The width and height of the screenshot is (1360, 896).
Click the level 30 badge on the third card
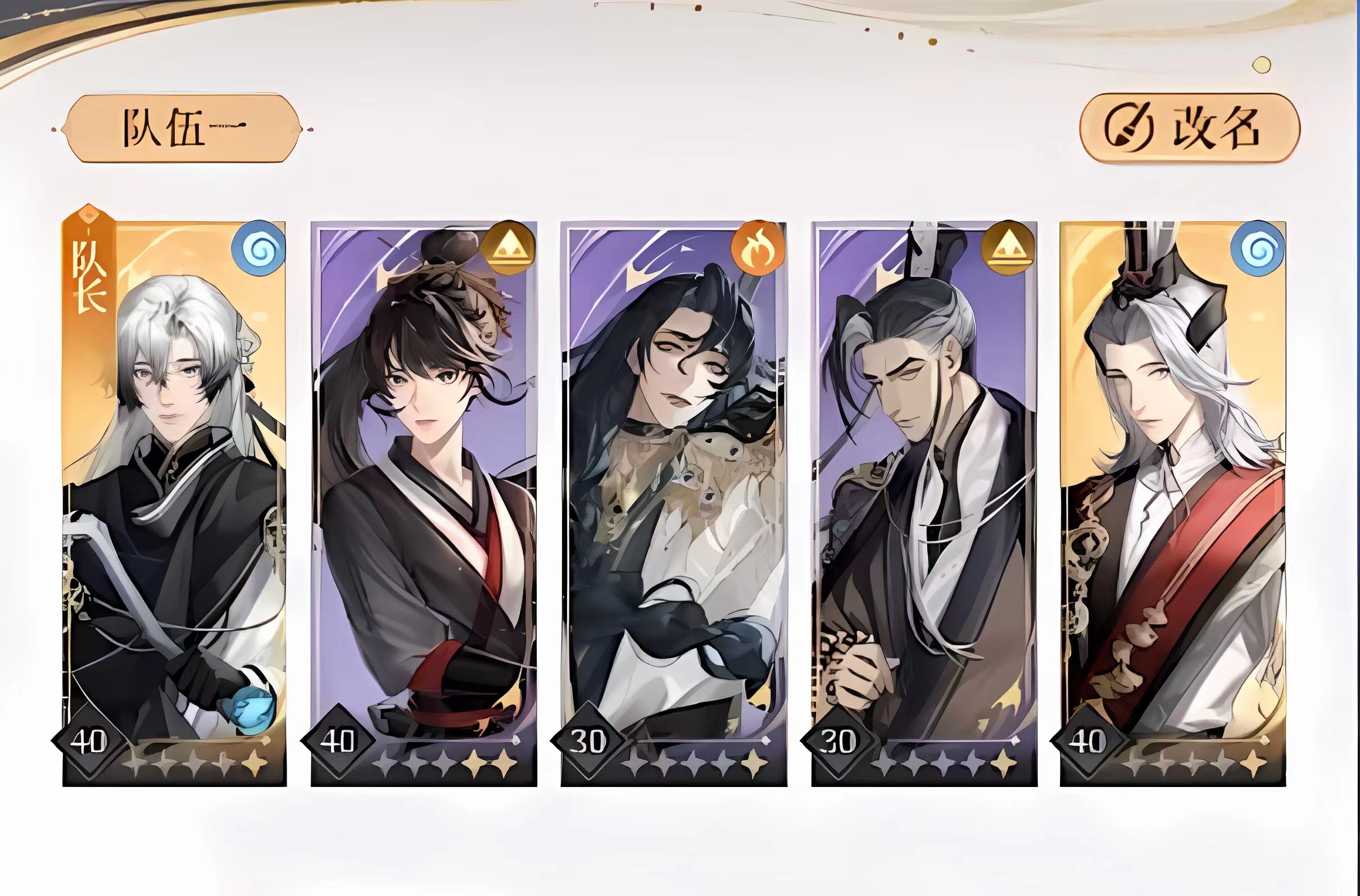coord(587,741)
